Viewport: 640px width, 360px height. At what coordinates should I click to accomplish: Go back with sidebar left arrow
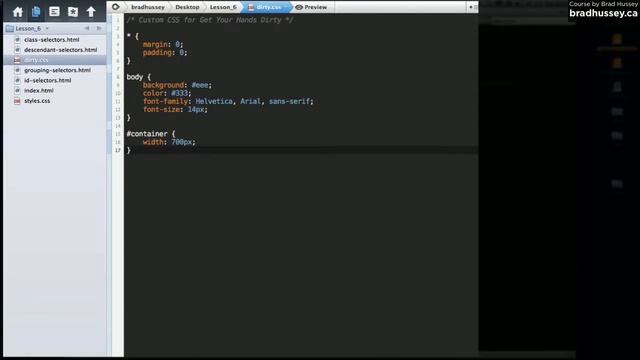(x=87, y=28)
